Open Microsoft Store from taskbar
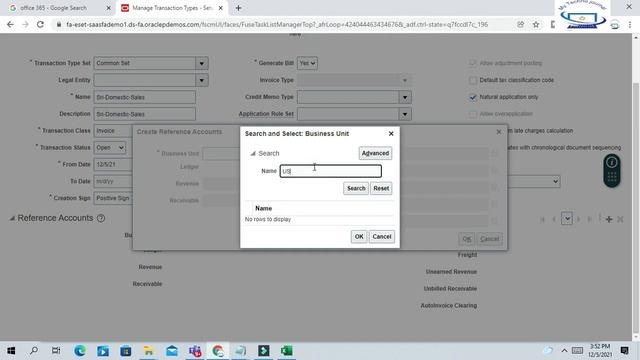640x360 pixels. [x=126, y=351]
